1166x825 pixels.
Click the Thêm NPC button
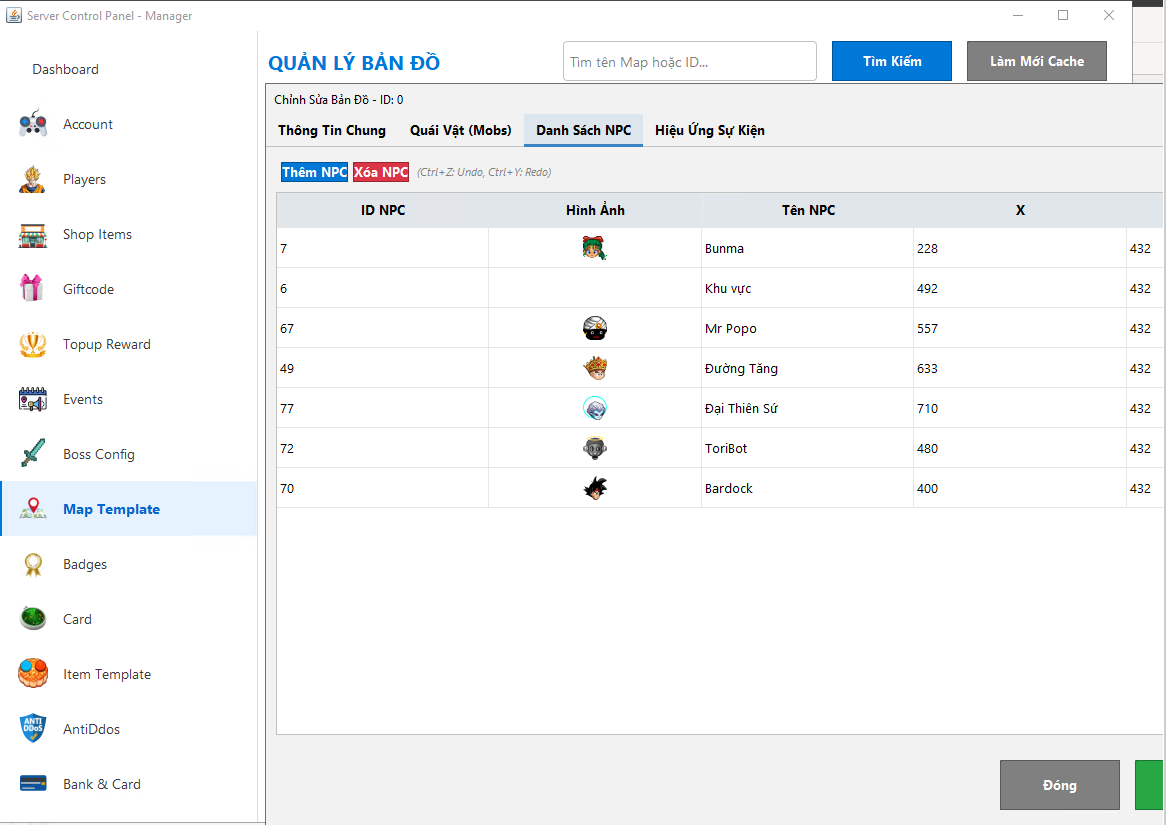pyautogui.click(x=315, y=172)
